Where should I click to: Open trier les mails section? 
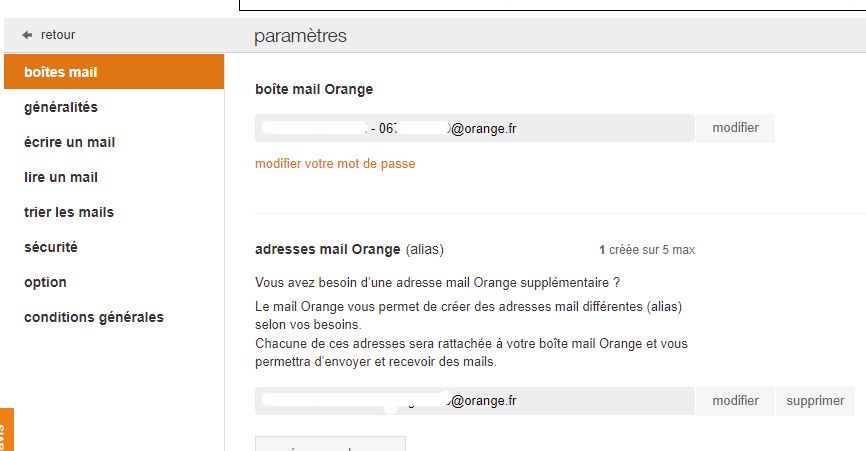[x=68, y=212]
